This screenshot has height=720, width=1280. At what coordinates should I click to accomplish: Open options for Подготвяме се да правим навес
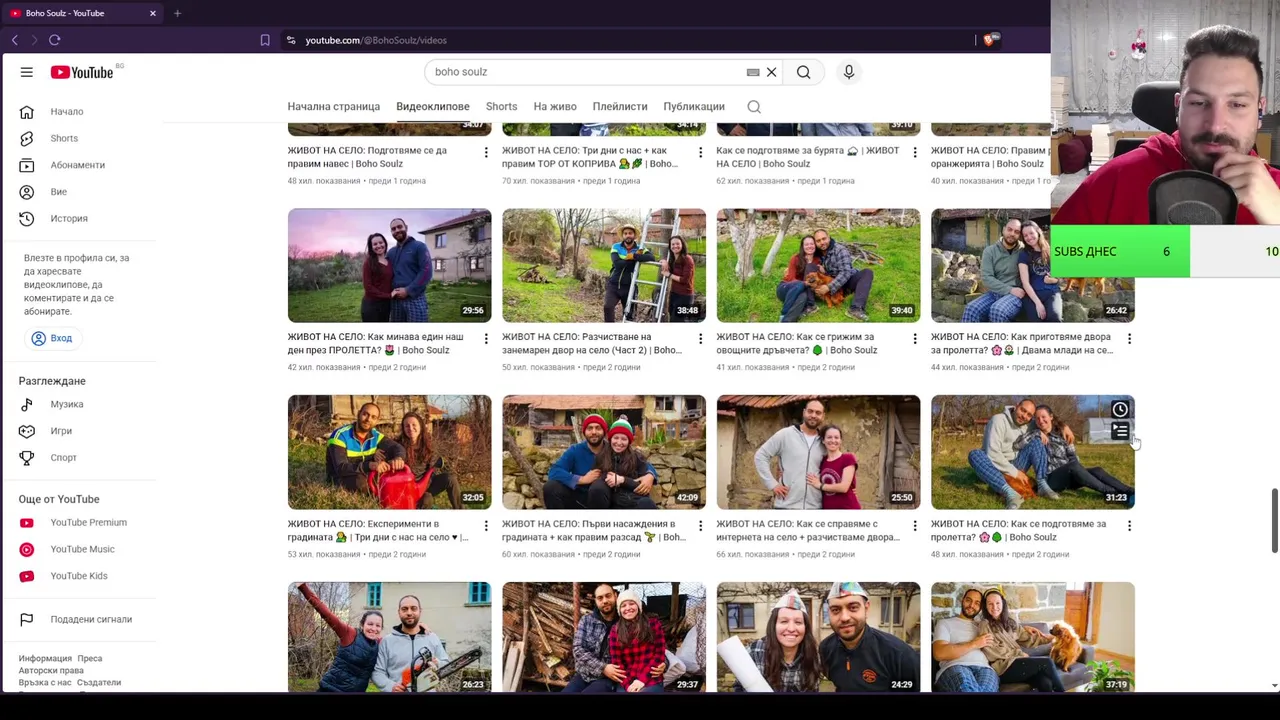(486, 152)
